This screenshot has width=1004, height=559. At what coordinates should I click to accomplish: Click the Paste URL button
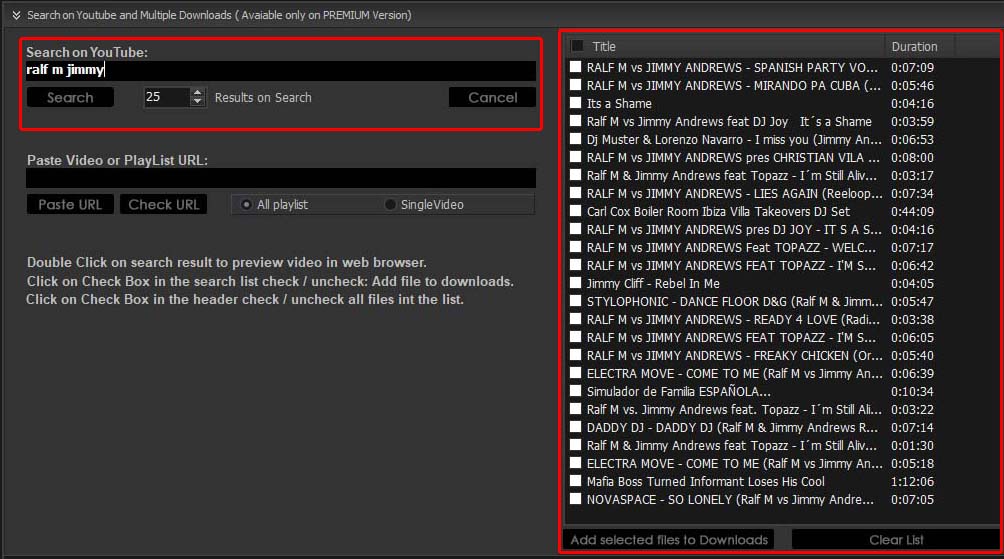pos(70,204)
